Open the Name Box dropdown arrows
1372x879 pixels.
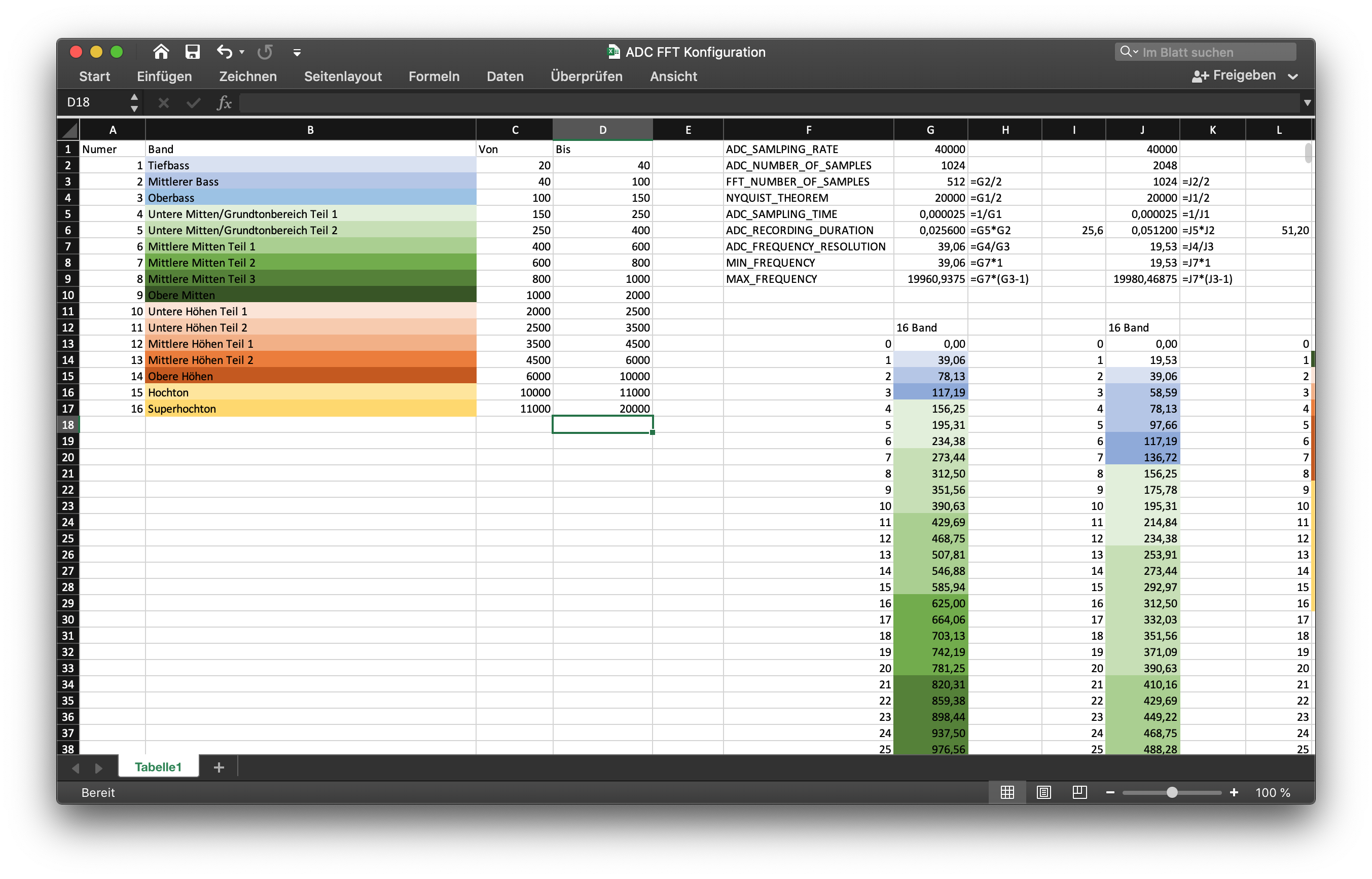click(x=134, y=102)
